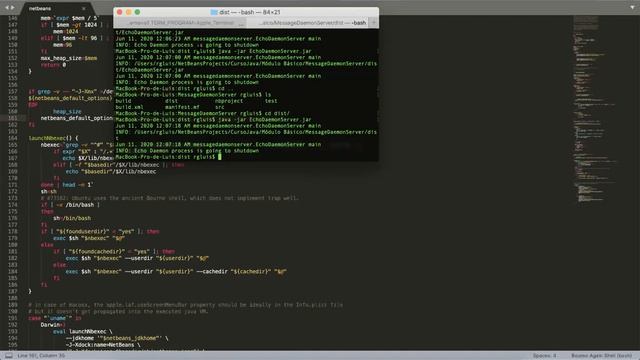
Task: Click the Line 161, Column 35 status text
Action: pyautogui.click(x=41, y=356)
